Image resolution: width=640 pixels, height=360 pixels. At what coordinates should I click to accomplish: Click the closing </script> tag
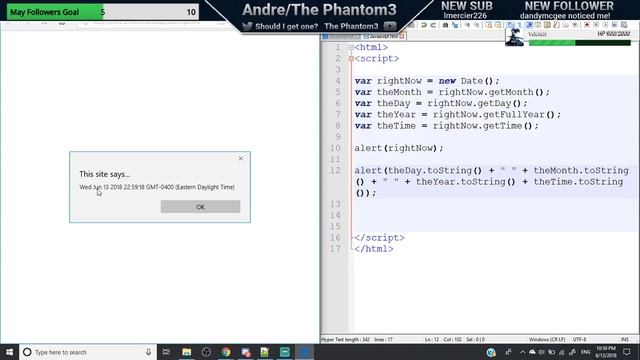tap(379, 238)
